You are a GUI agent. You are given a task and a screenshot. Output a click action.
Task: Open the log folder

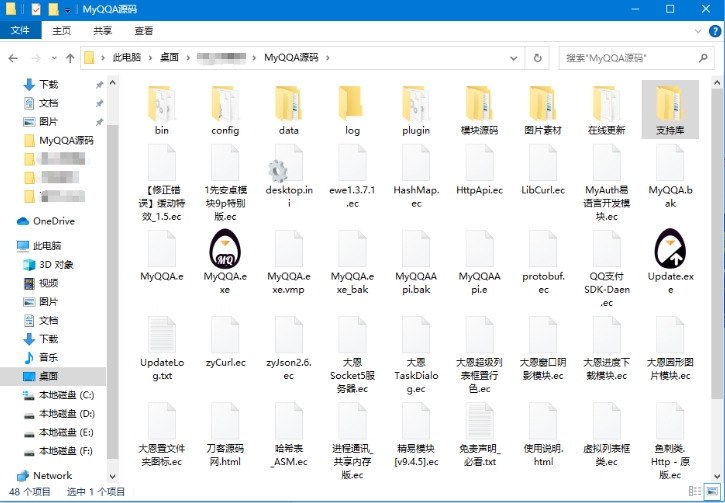pyautogui.click(x=352, y=109)
